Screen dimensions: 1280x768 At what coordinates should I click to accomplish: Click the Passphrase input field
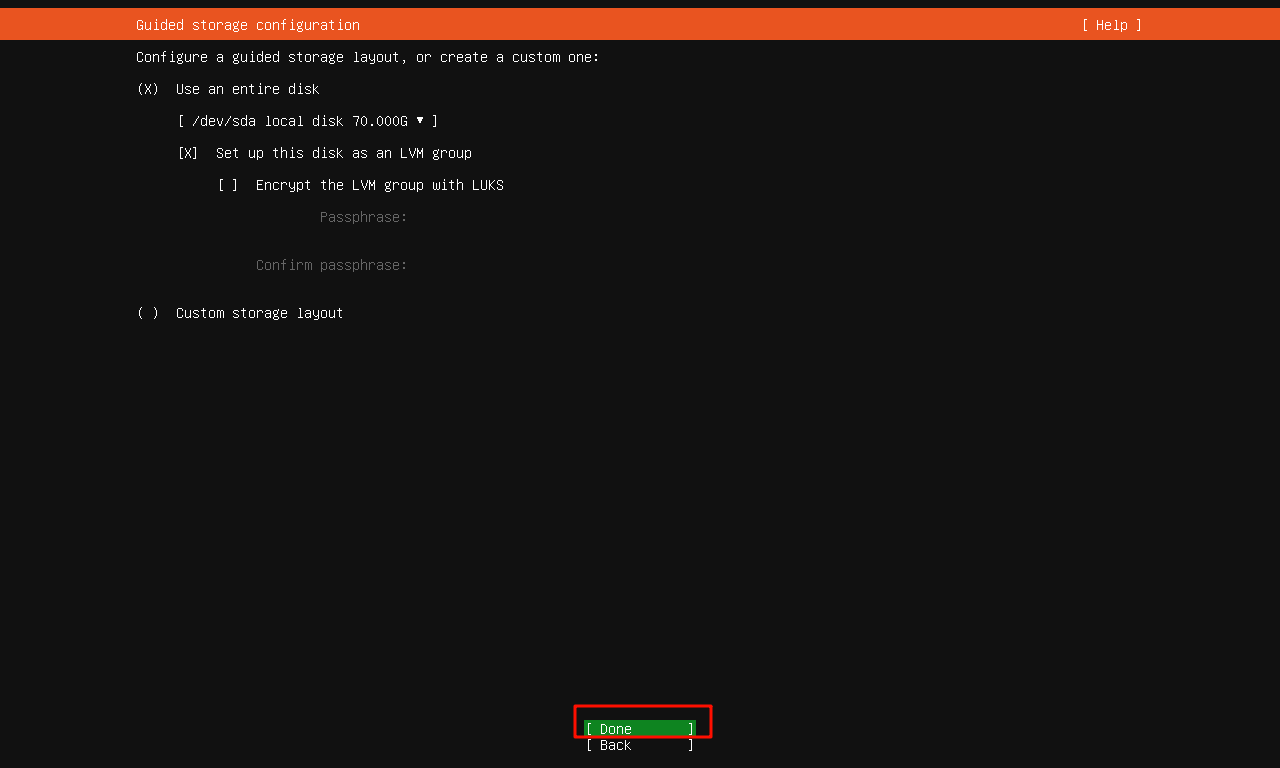[x=500, y=217]
